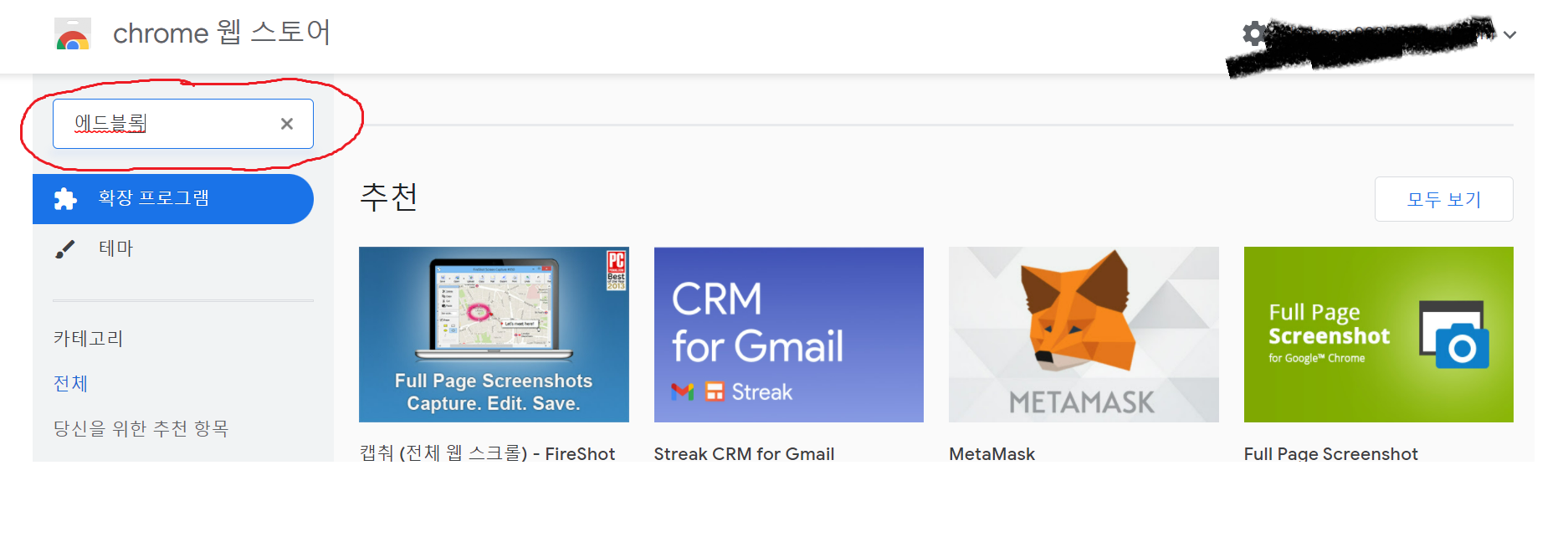This screenshot has width=1568, height=542.
Task: Click the Streak CRM for Gmail title
Action: [x=744, y=453]
